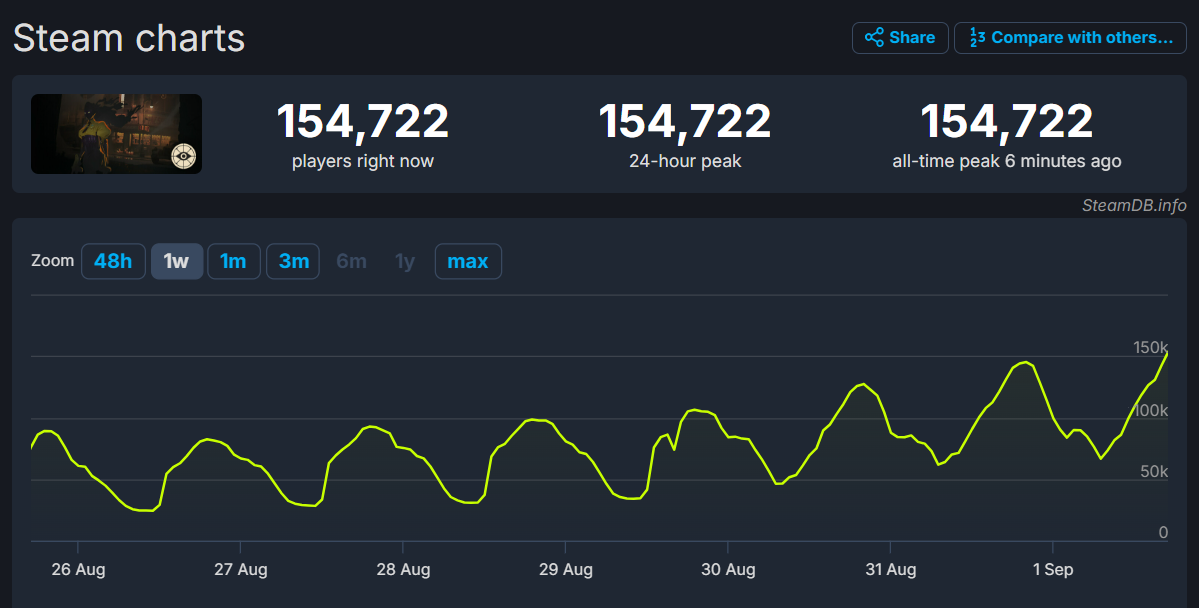
Task: Click the 30 Aug axis label
Action: 728,570
